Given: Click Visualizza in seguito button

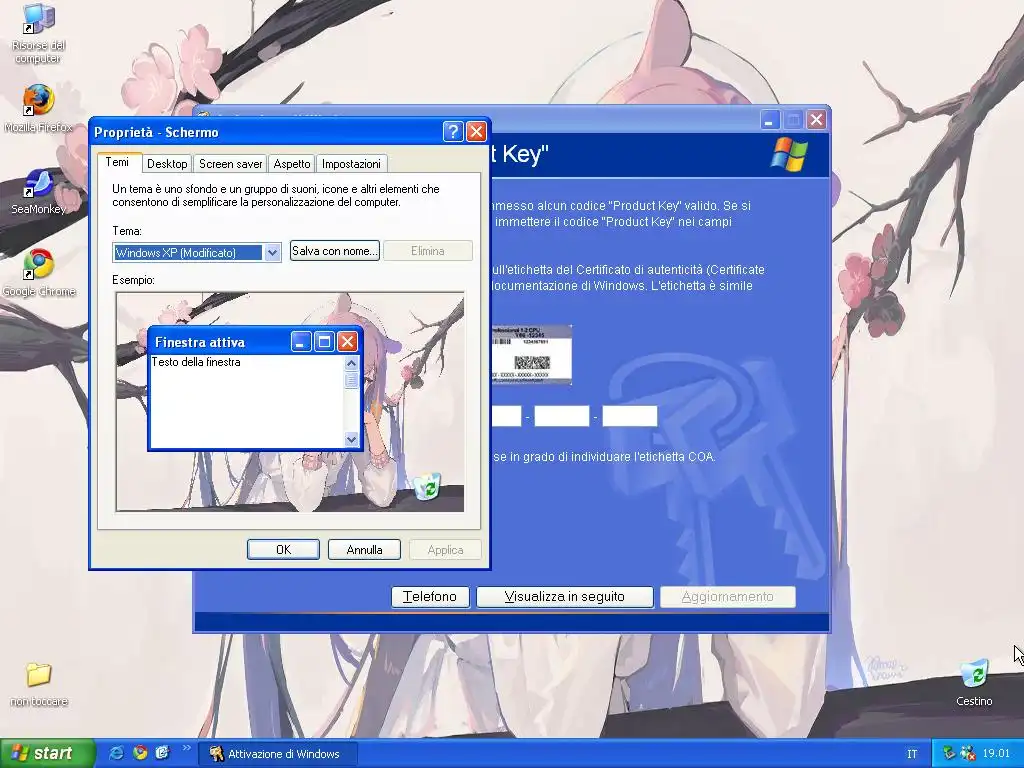Looking at the screenshot, I should [x=565, y=596].
